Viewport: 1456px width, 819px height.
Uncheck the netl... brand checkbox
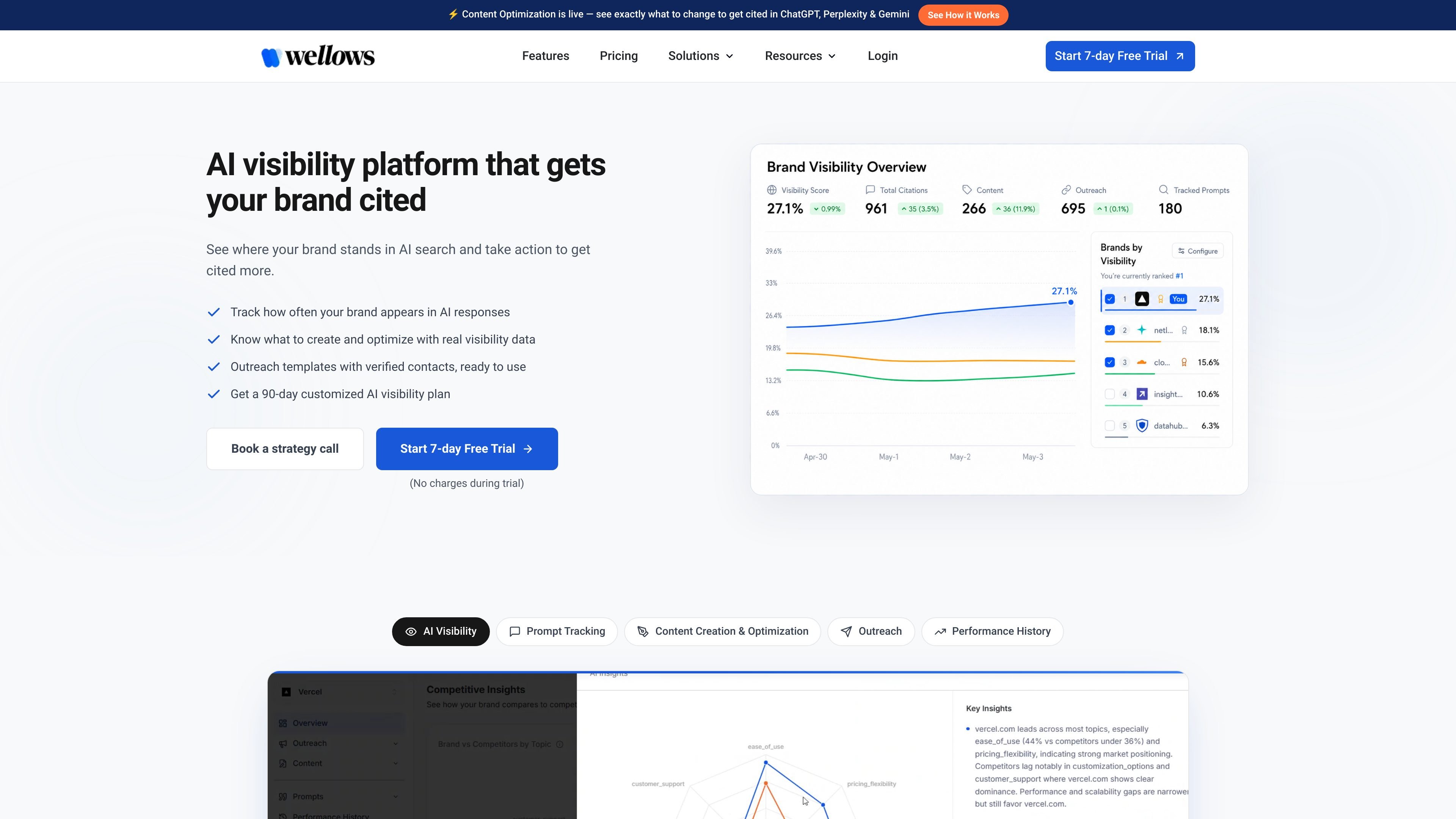(x=1109, y=330)
